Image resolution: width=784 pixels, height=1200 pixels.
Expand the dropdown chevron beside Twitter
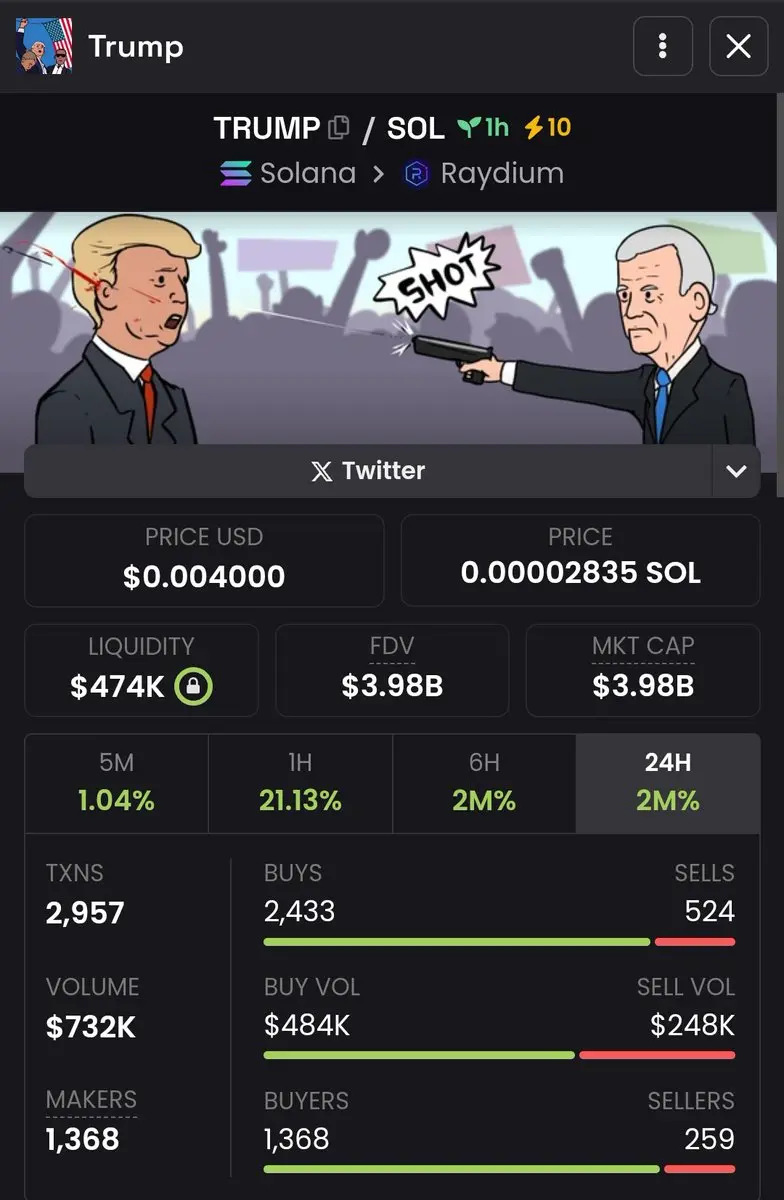[736, 471]
